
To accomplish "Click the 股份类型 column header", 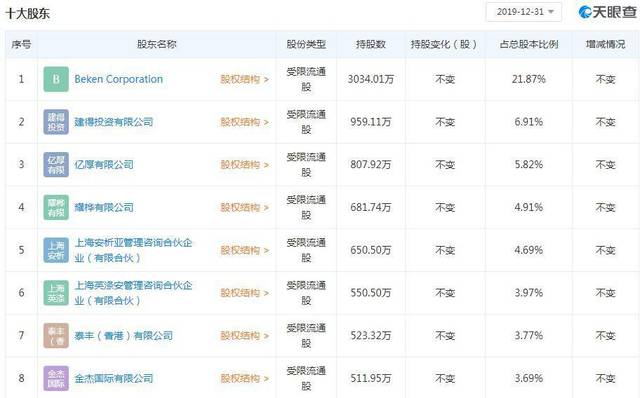I will click(306, 44).
